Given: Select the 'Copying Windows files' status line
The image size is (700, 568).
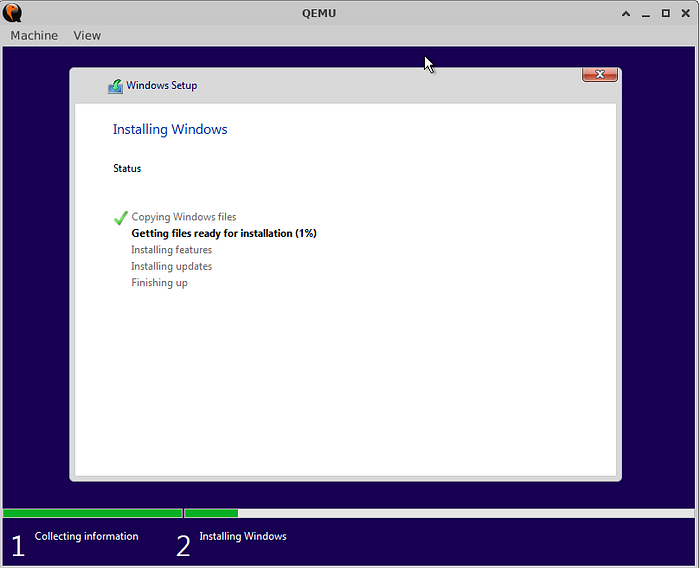Looking at the screenshot, I should click(x=183, y=217).
